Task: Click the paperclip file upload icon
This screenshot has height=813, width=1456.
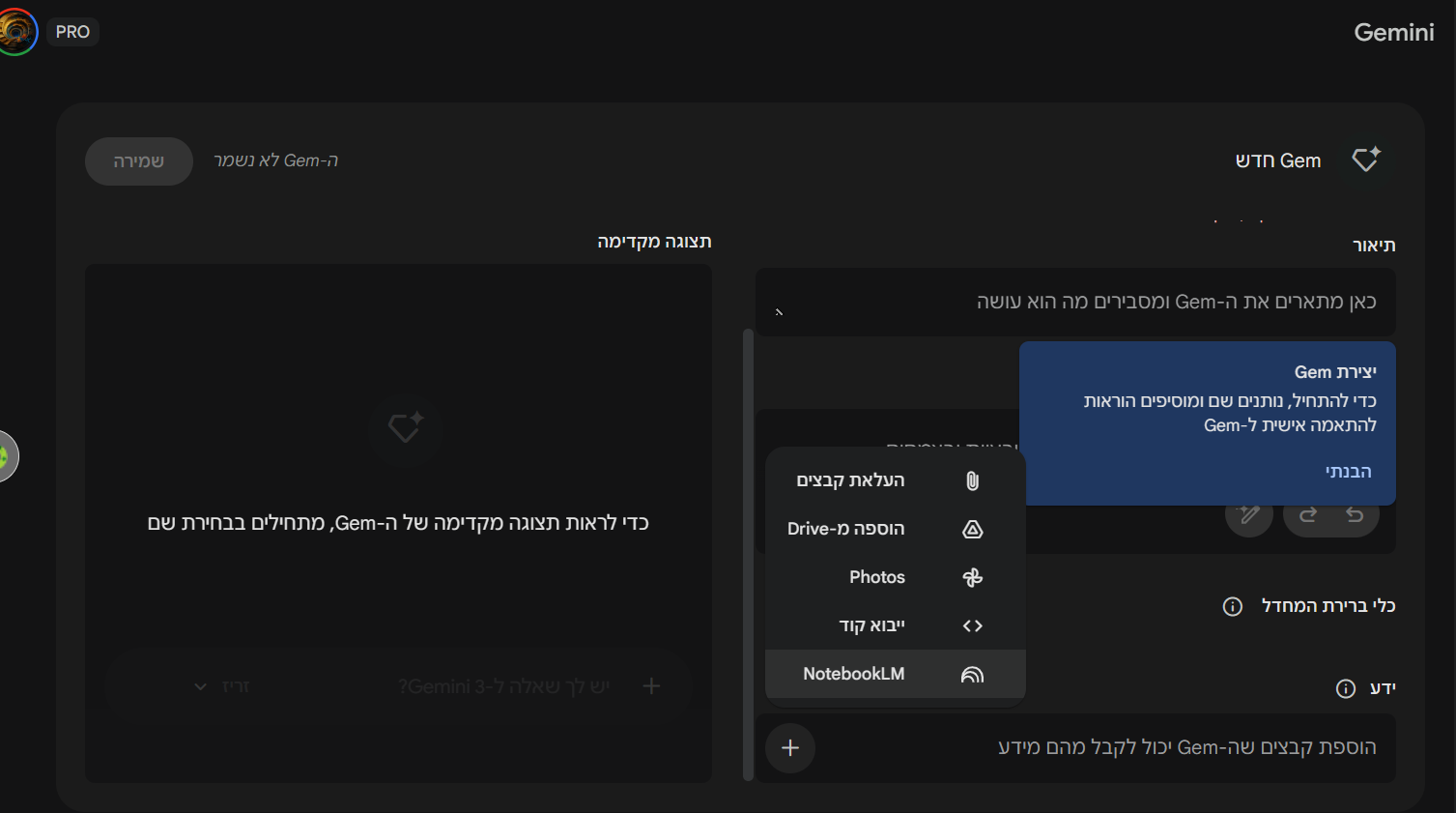Action: pos(972,479)
